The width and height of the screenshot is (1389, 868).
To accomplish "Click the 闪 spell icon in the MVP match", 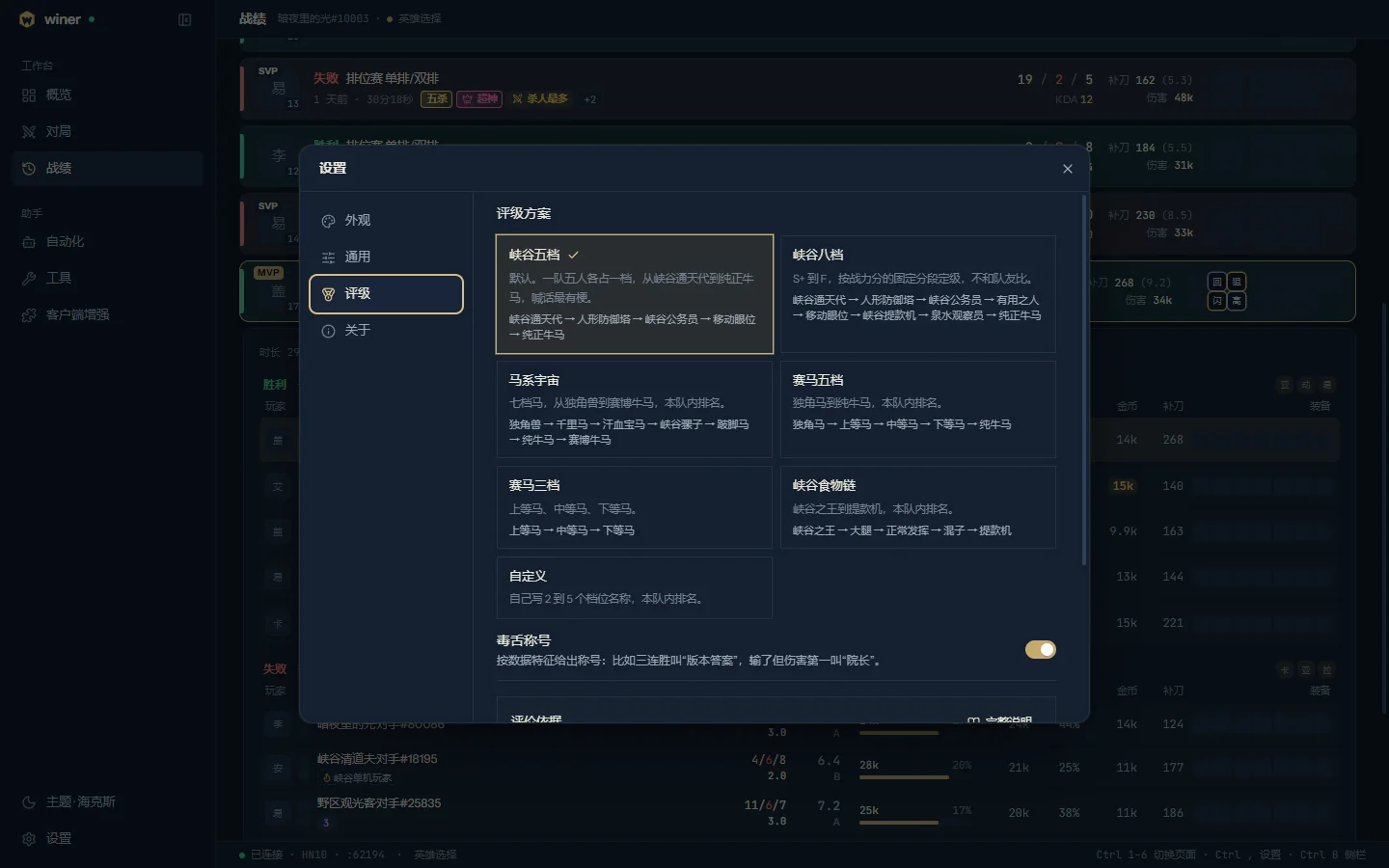I will (x=1217, y=301).
